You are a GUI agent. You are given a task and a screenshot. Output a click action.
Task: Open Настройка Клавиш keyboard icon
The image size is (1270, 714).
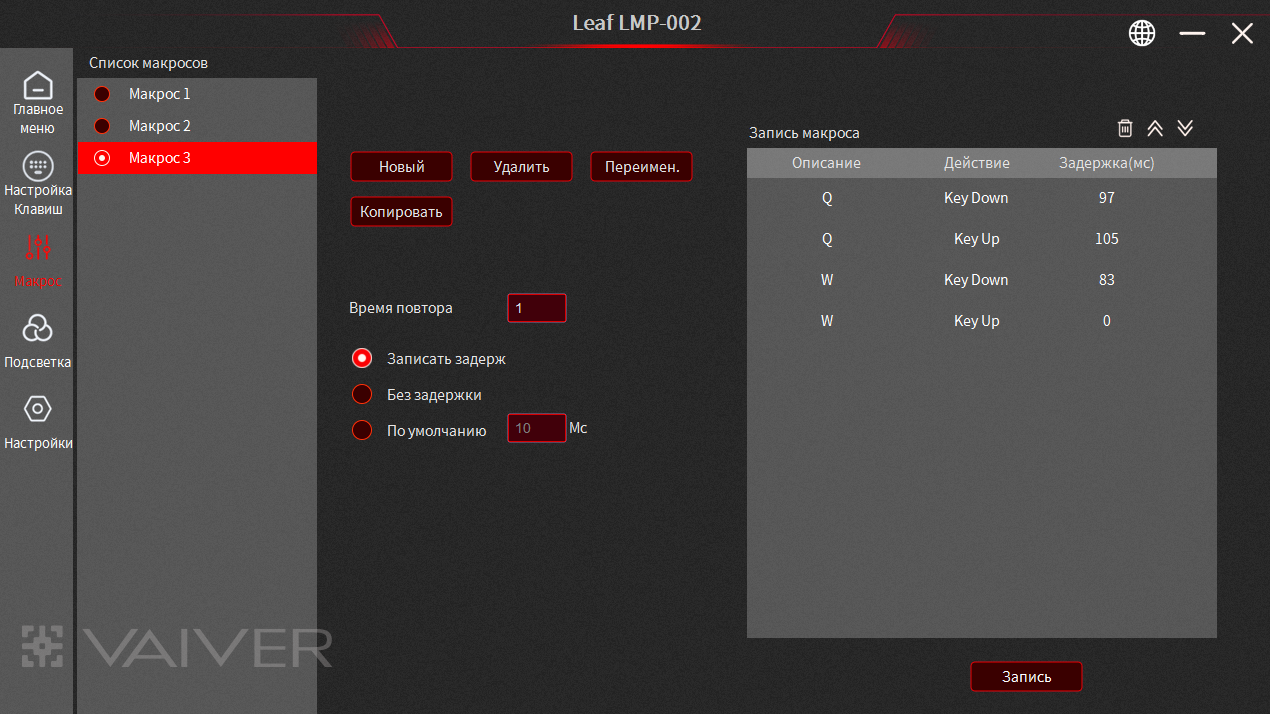pyautogui.click(x=37, y=166)
